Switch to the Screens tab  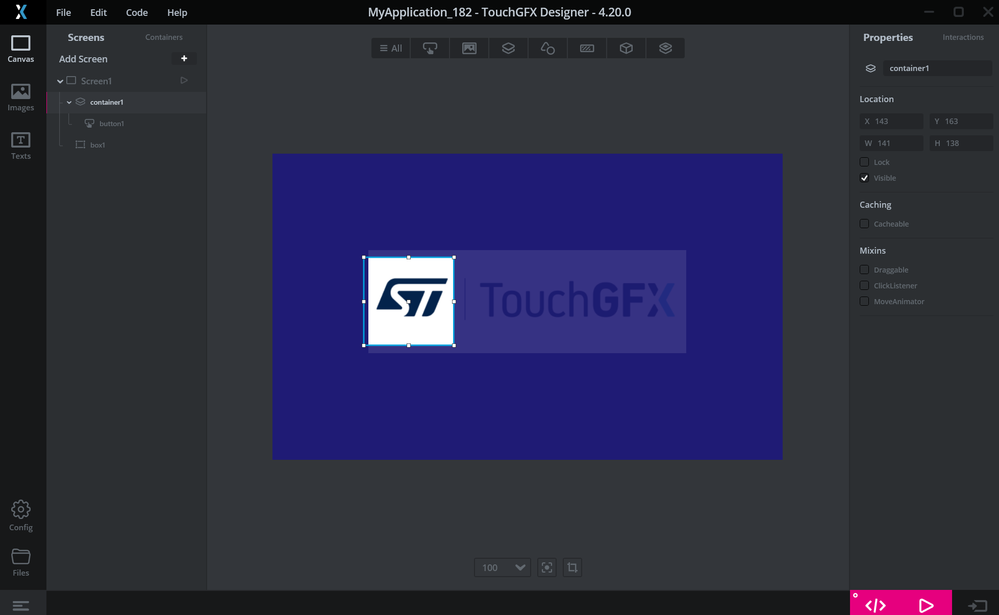coord(86,37)
